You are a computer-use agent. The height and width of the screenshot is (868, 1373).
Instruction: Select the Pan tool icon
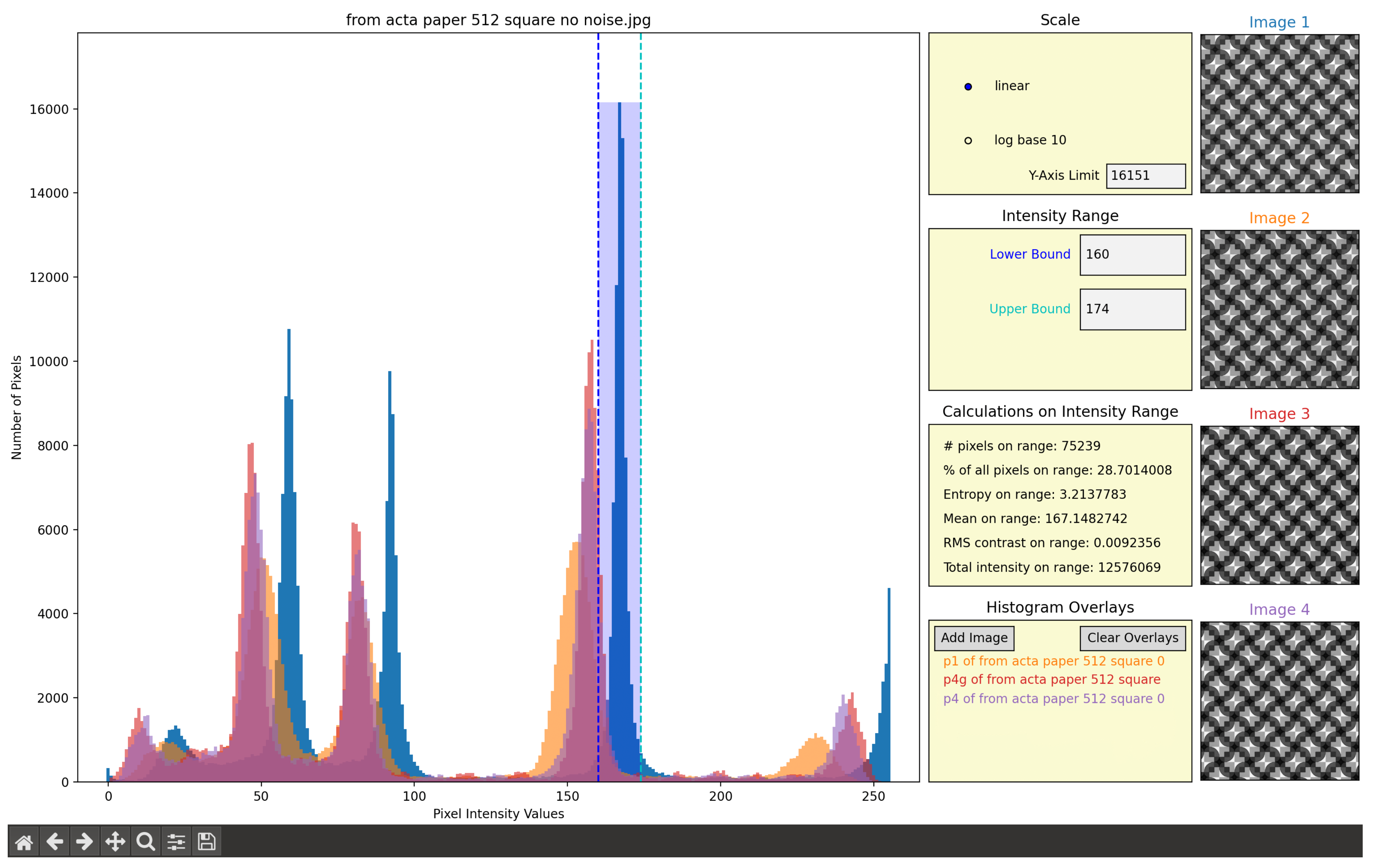pos(115,841)
